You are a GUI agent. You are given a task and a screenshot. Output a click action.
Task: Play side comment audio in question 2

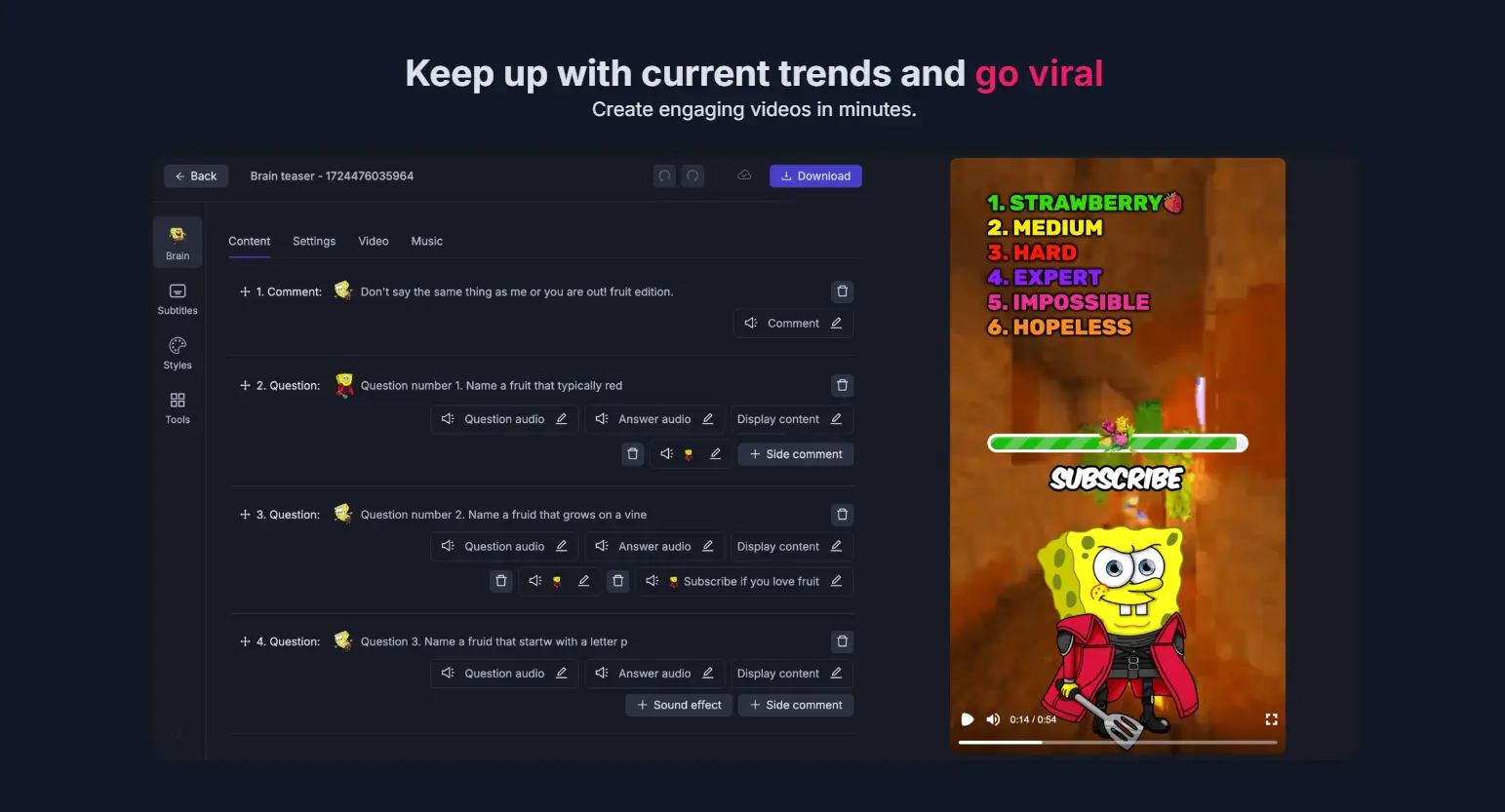pyautogui.click(x=667, y=454)
